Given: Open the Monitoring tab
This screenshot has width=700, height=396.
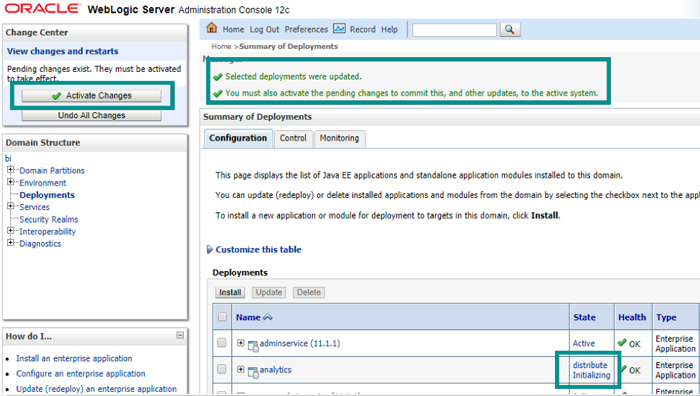Looking at the screenshot, I should [x=339, y=138].
